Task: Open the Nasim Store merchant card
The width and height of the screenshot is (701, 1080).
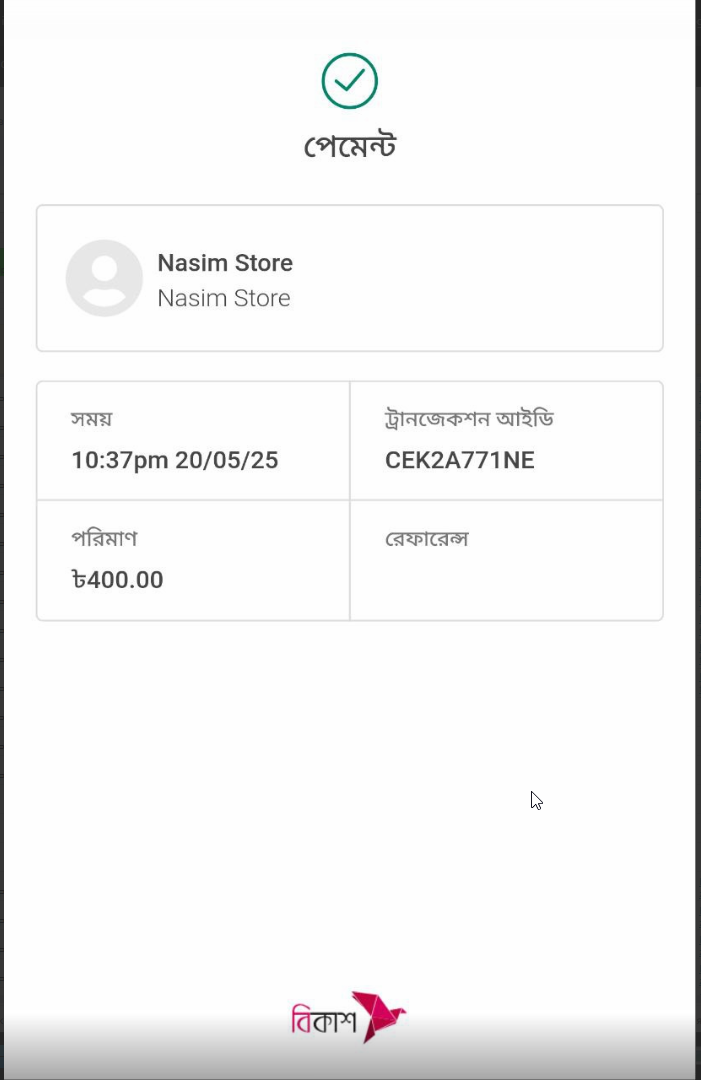Action: 350,278
